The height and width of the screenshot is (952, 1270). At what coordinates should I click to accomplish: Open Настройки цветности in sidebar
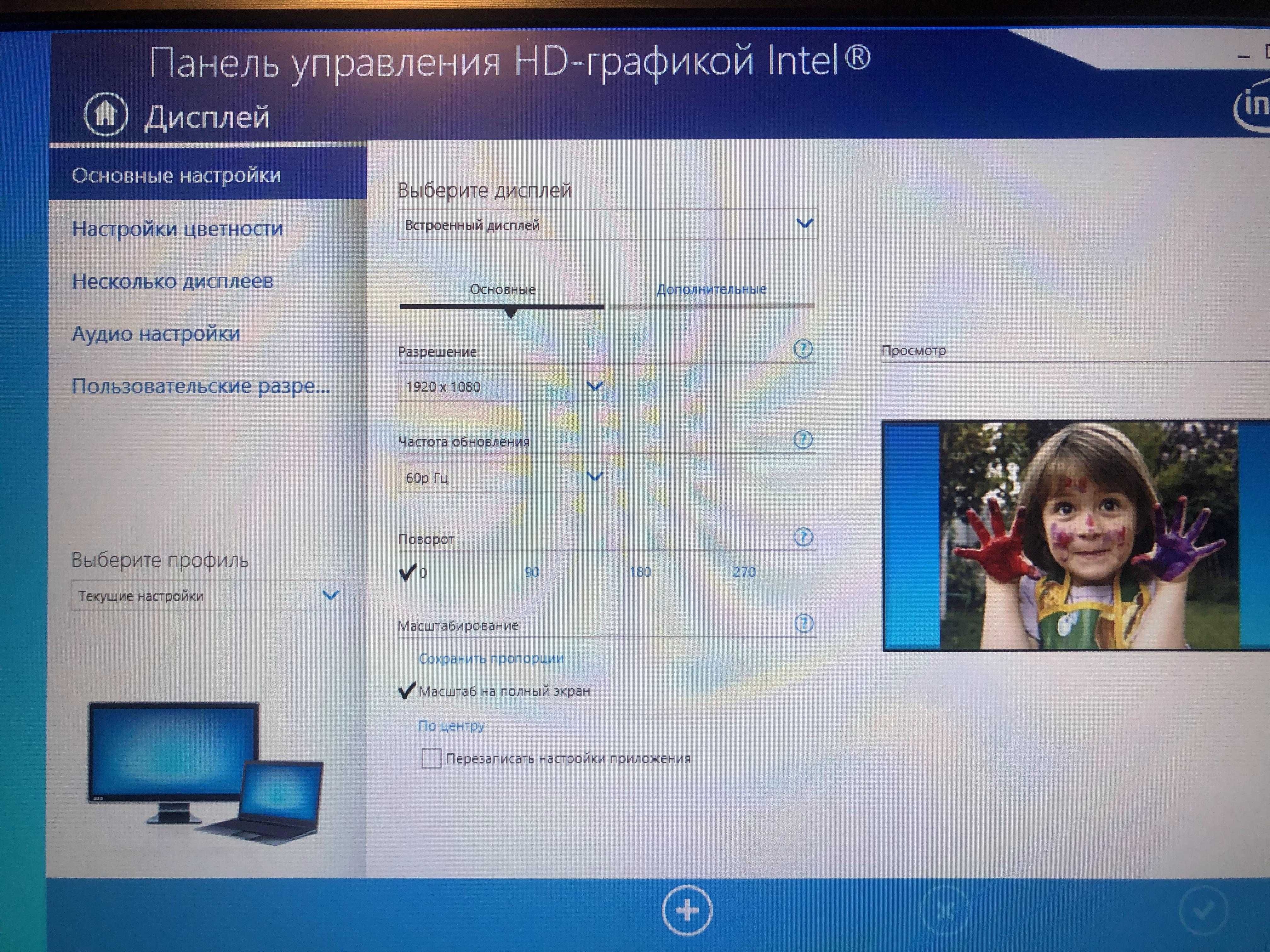pos(177,228)
